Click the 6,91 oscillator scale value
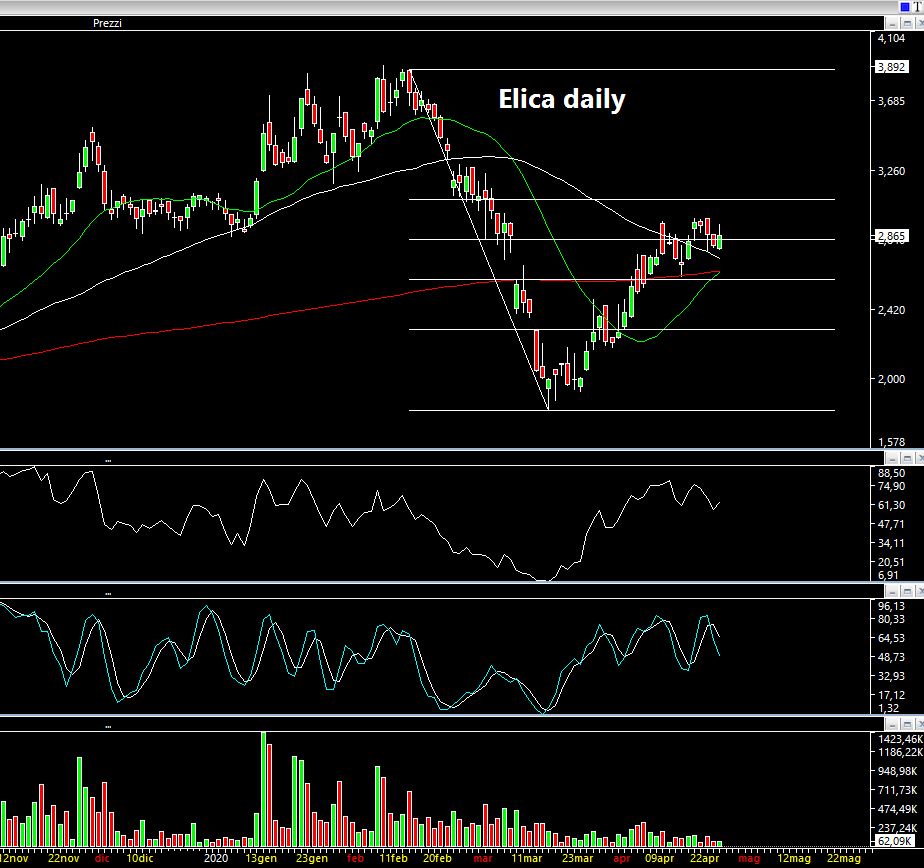 click(888, 575)
